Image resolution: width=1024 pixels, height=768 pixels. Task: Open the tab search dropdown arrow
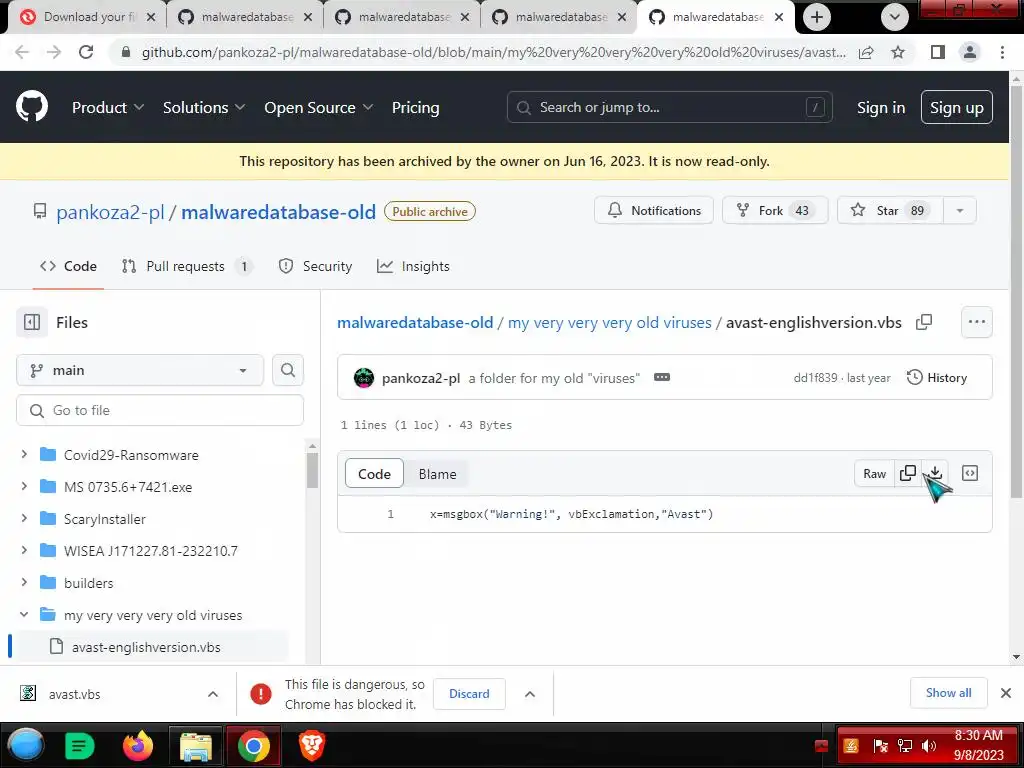(895, 17)
